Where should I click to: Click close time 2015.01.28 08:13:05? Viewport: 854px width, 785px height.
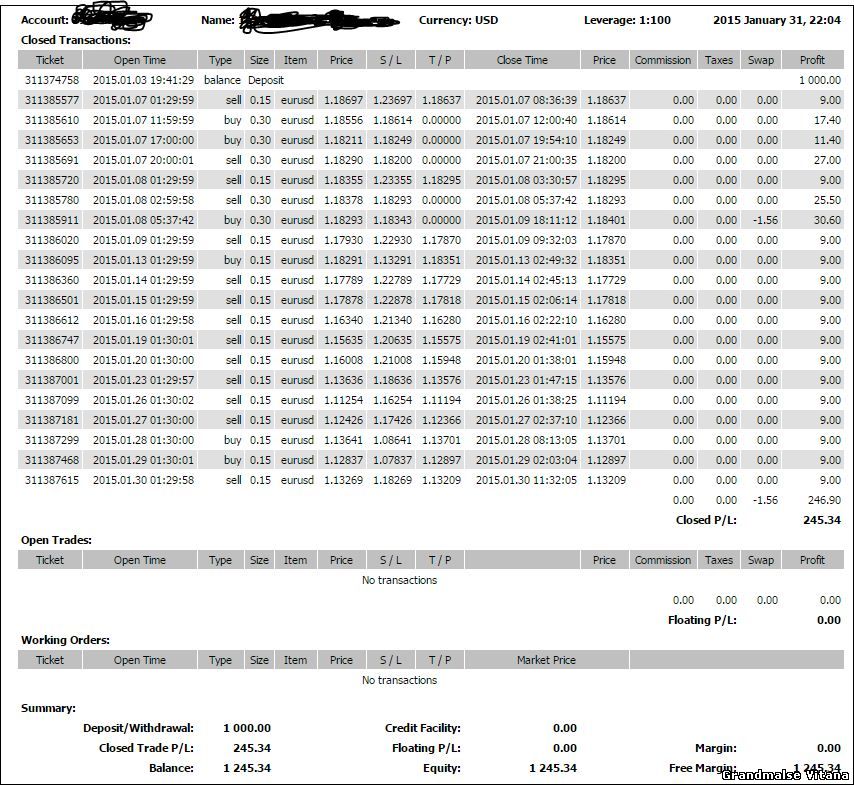526,440
